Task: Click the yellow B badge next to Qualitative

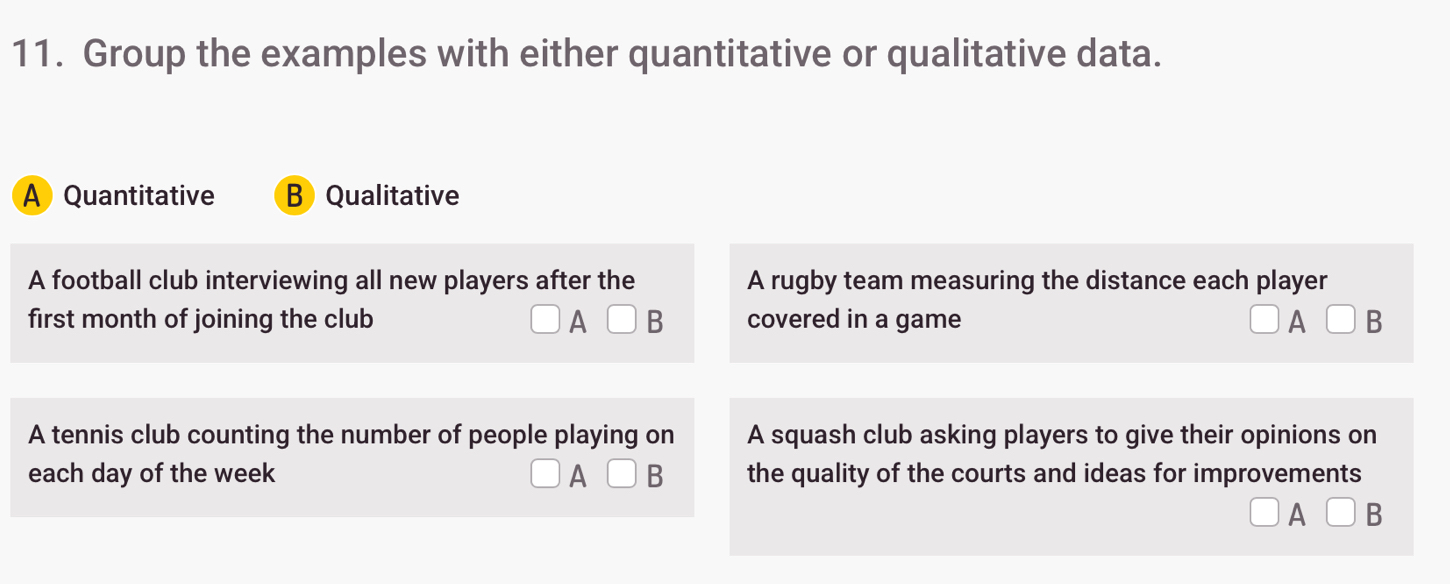Action: 294,195
